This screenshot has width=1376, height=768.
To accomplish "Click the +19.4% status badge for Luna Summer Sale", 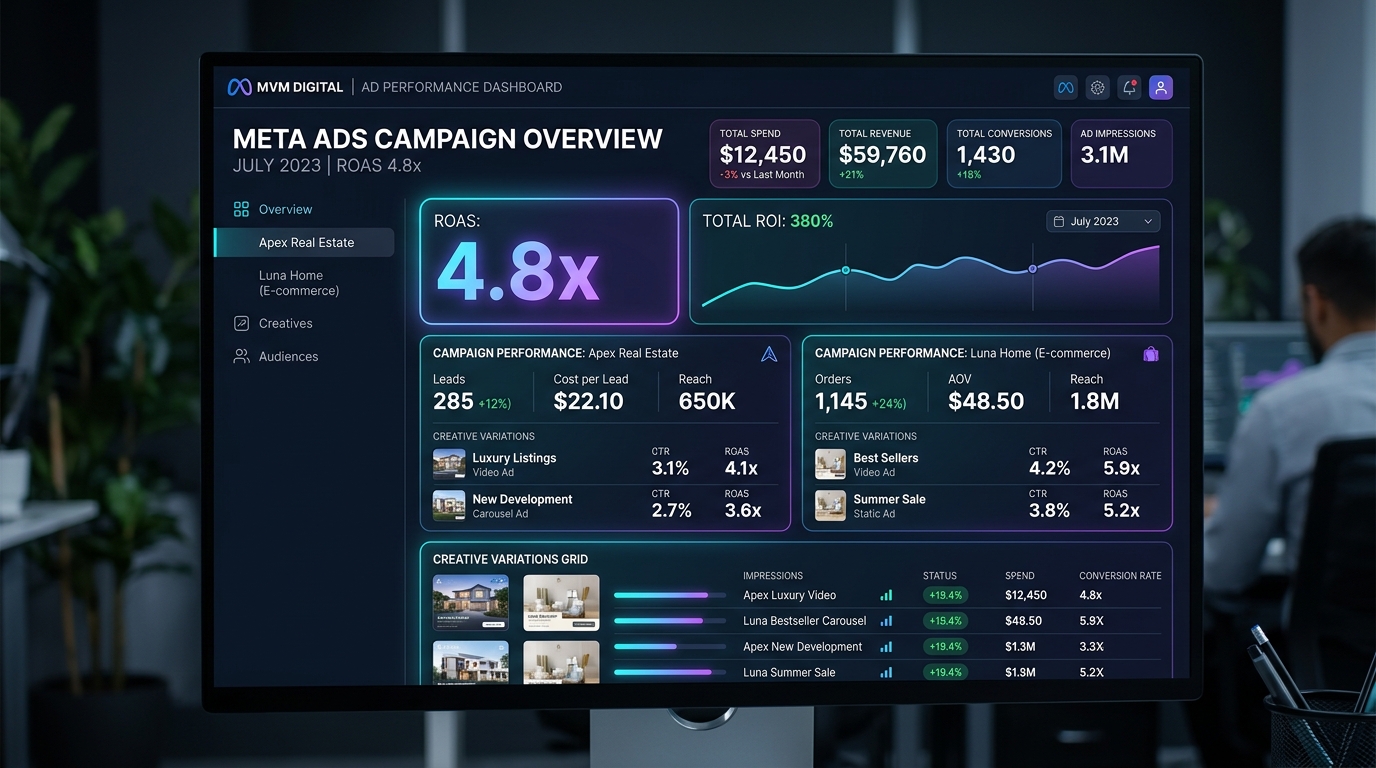I will point(946,672).
